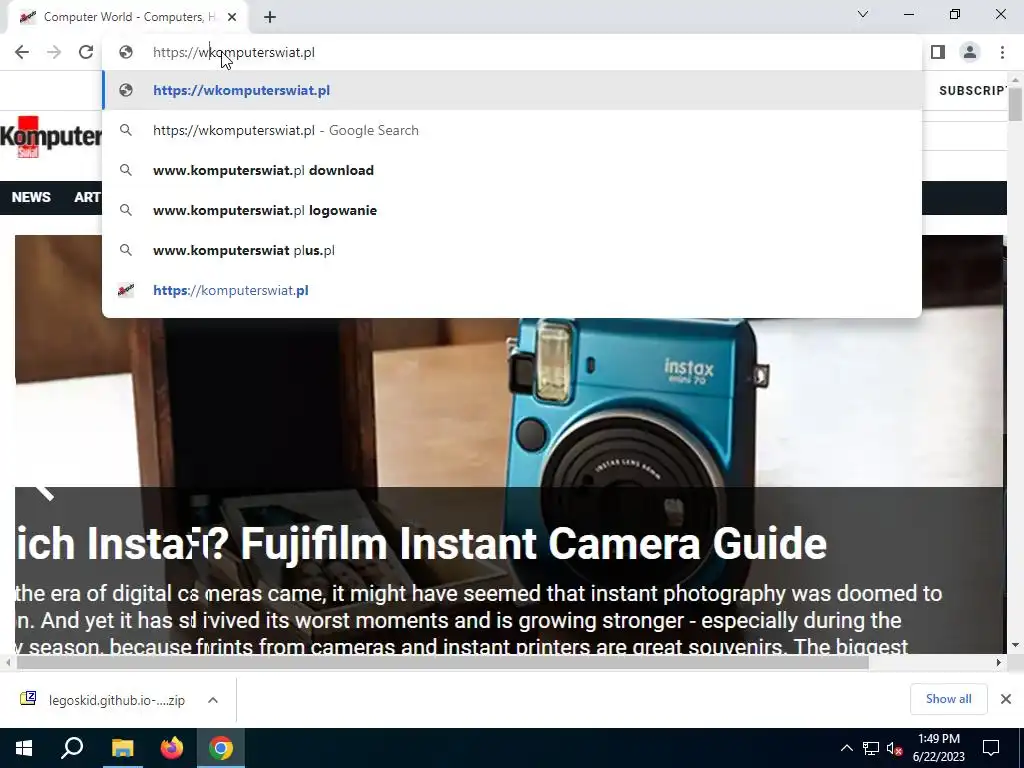The image size is (1024, 768).
Task: Open the taskbar clock and date
Action: click(938, 748)
